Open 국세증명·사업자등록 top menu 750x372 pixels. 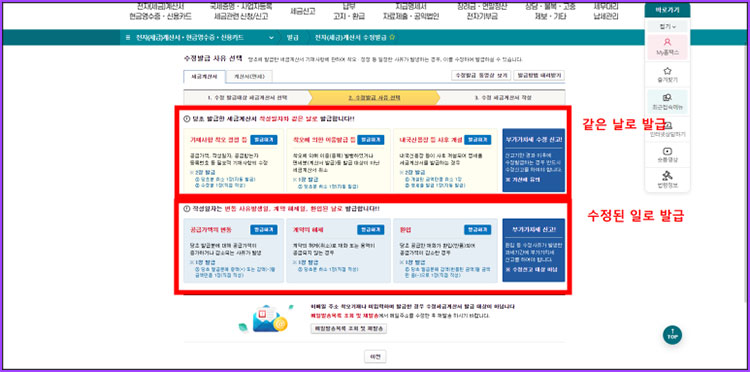coord(241,11)
